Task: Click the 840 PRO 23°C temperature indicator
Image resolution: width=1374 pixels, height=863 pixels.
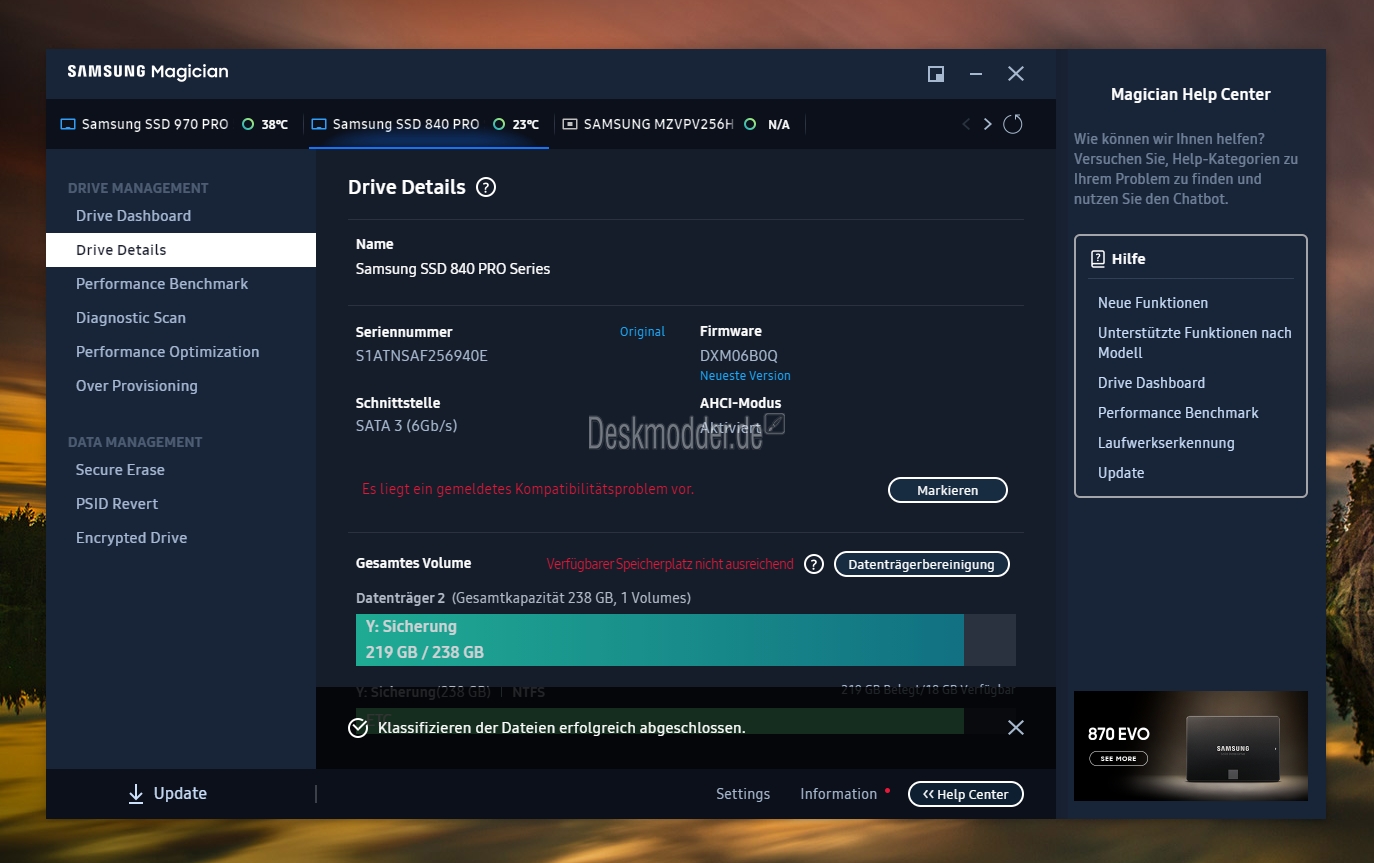Action: (x=516, y=124)
